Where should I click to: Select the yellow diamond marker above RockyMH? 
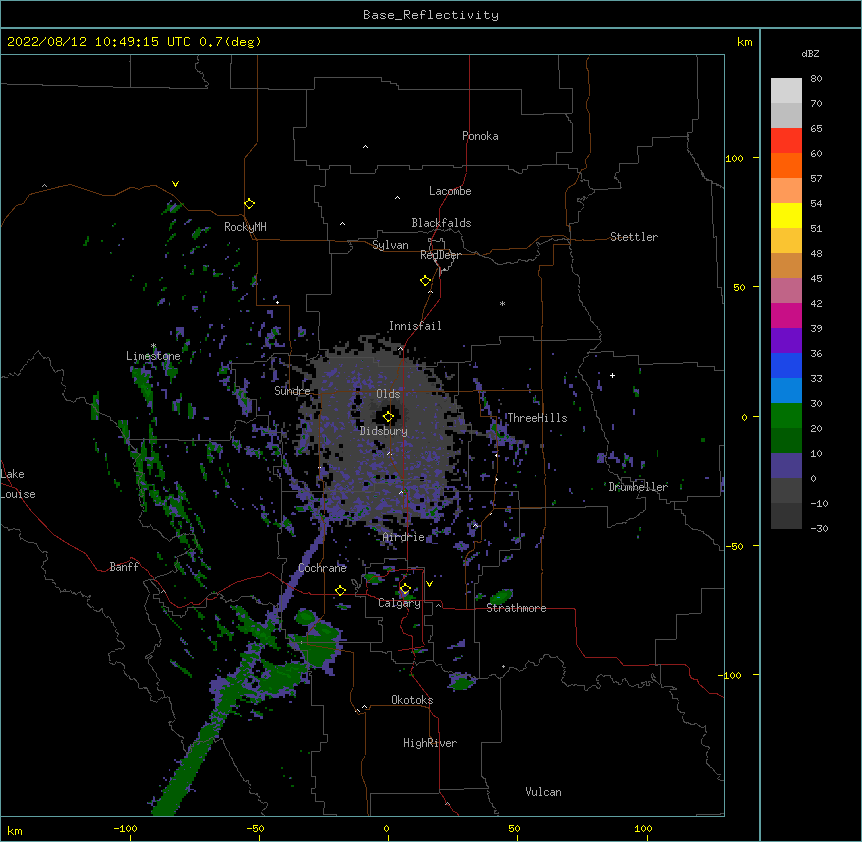pyautogui.click(x=250, y=204)
